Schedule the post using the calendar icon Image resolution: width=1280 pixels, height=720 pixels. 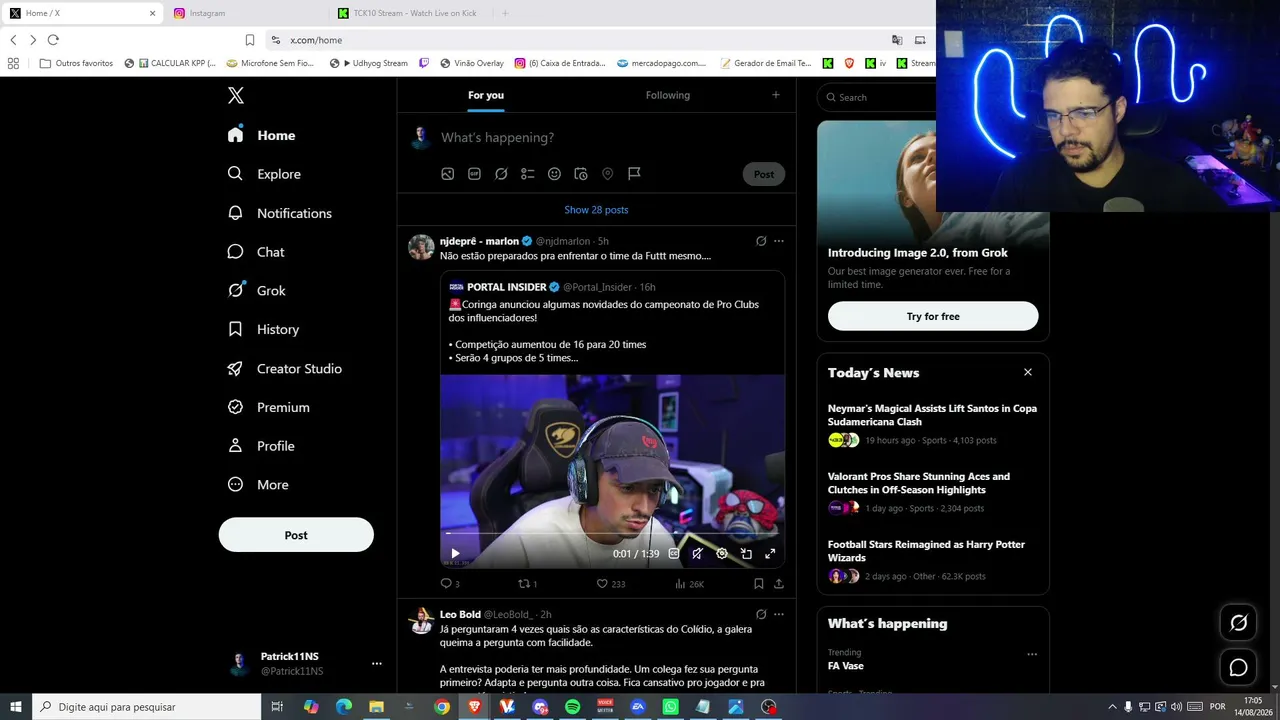[x=581, y=174]
